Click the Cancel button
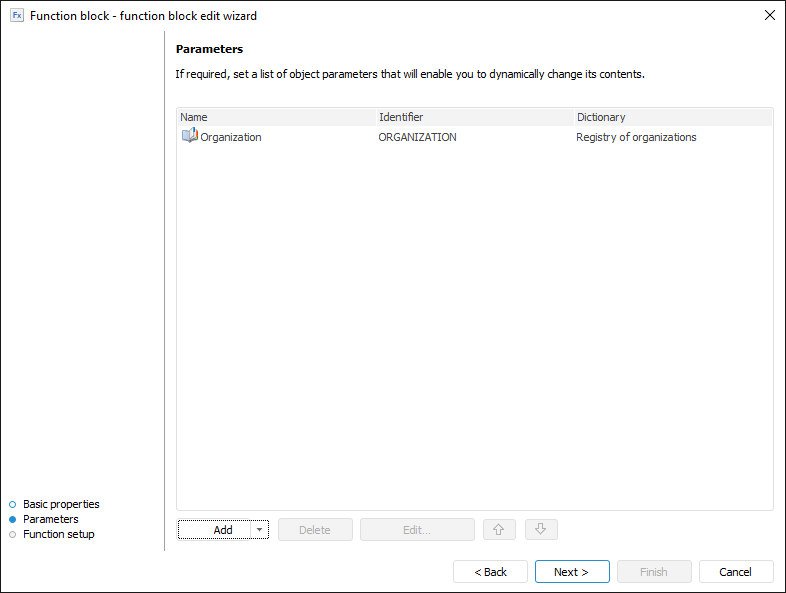Viewport: 786px width, 593px height. pos(736,572)
